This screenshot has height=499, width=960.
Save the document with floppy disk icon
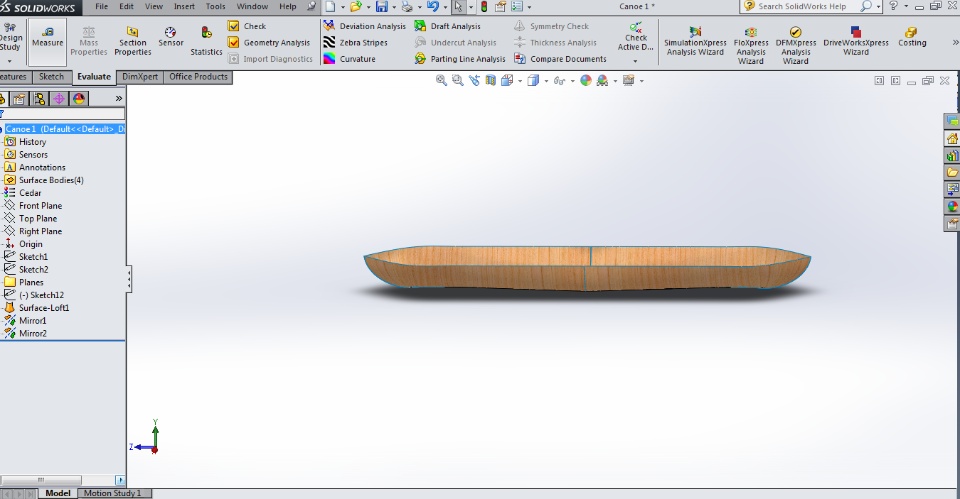(381, 7)
